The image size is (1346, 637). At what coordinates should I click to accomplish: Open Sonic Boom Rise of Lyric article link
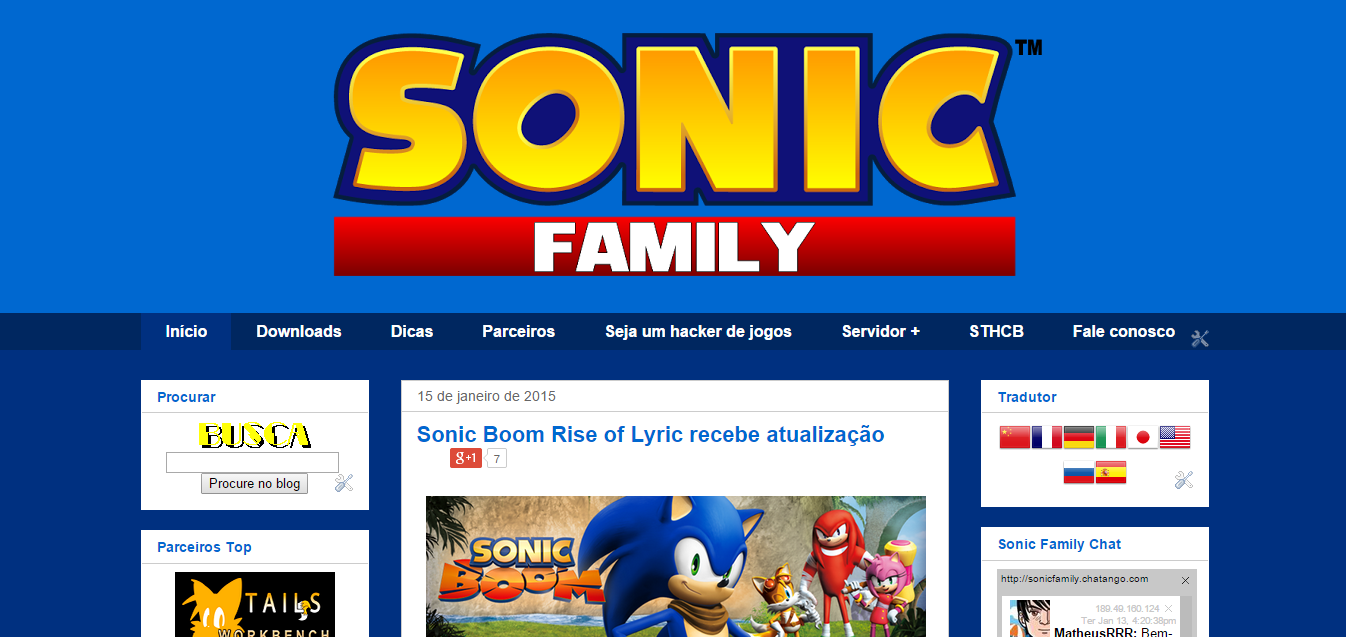651,434
